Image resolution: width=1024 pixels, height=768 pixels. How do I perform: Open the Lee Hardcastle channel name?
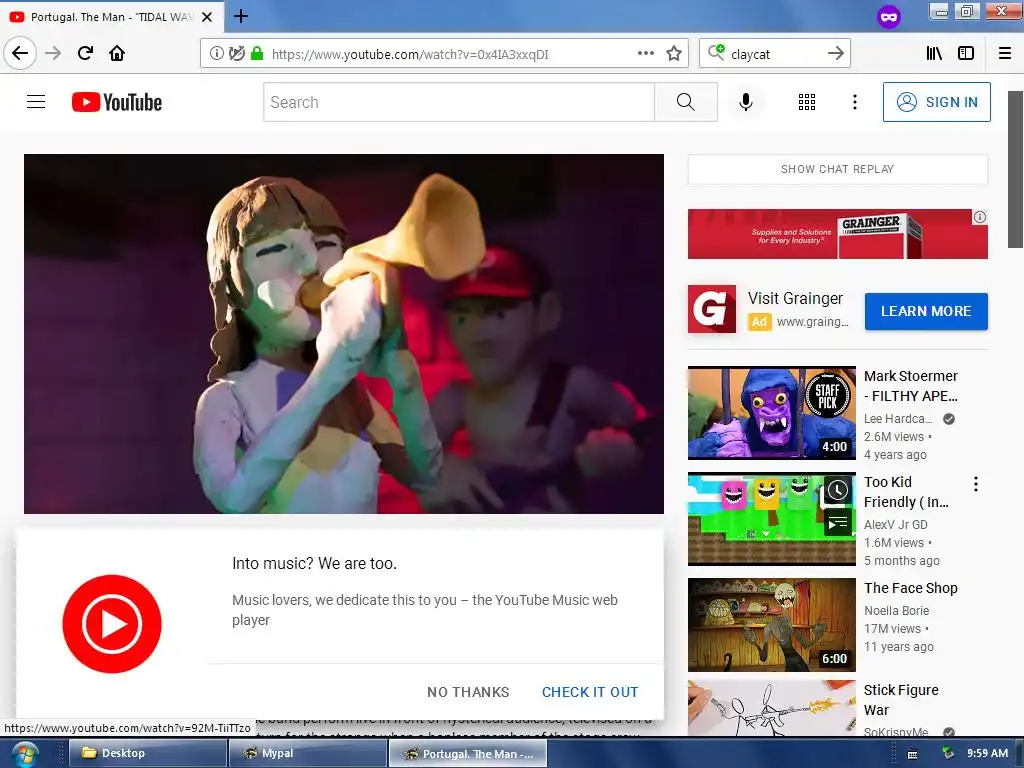(x=898, y=419)
